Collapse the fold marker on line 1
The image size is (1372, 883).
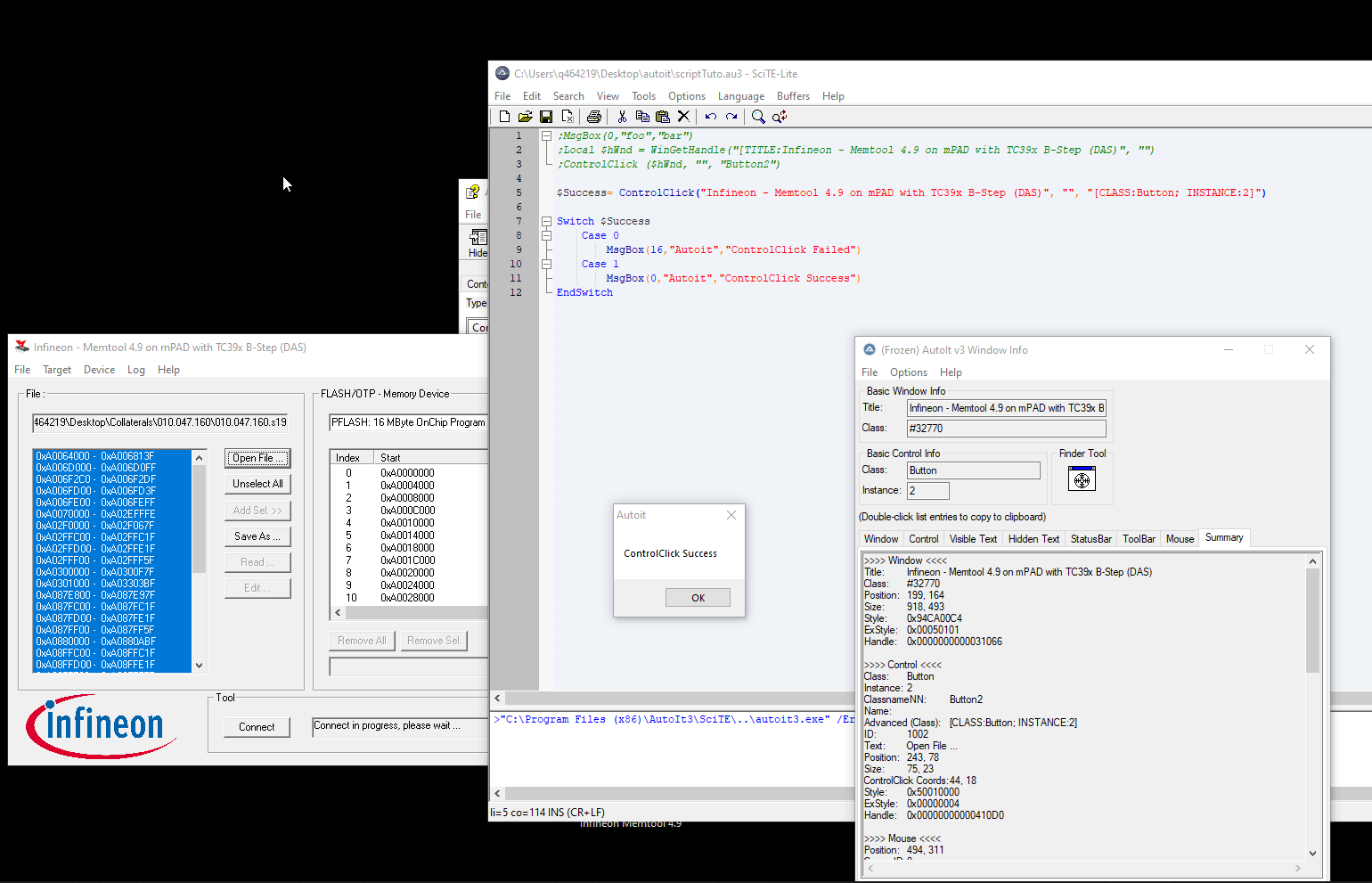pyautogui.click(x=546, y=135)
